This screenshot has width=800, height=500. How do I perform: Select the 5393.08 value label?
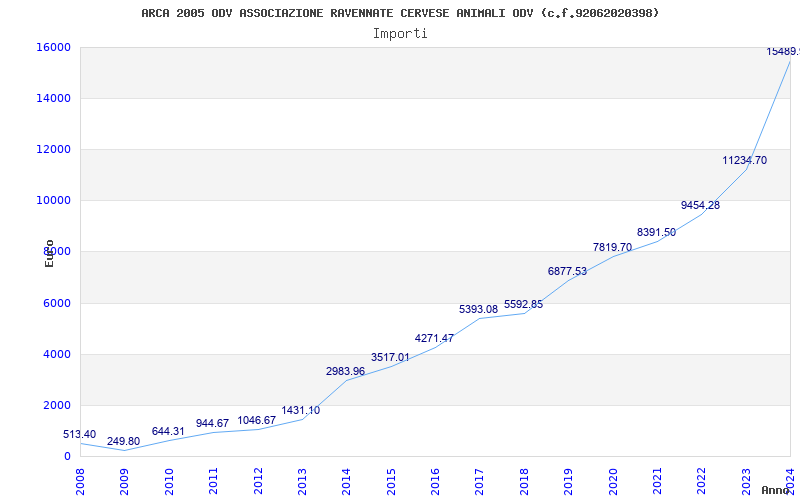coord(478,309)
